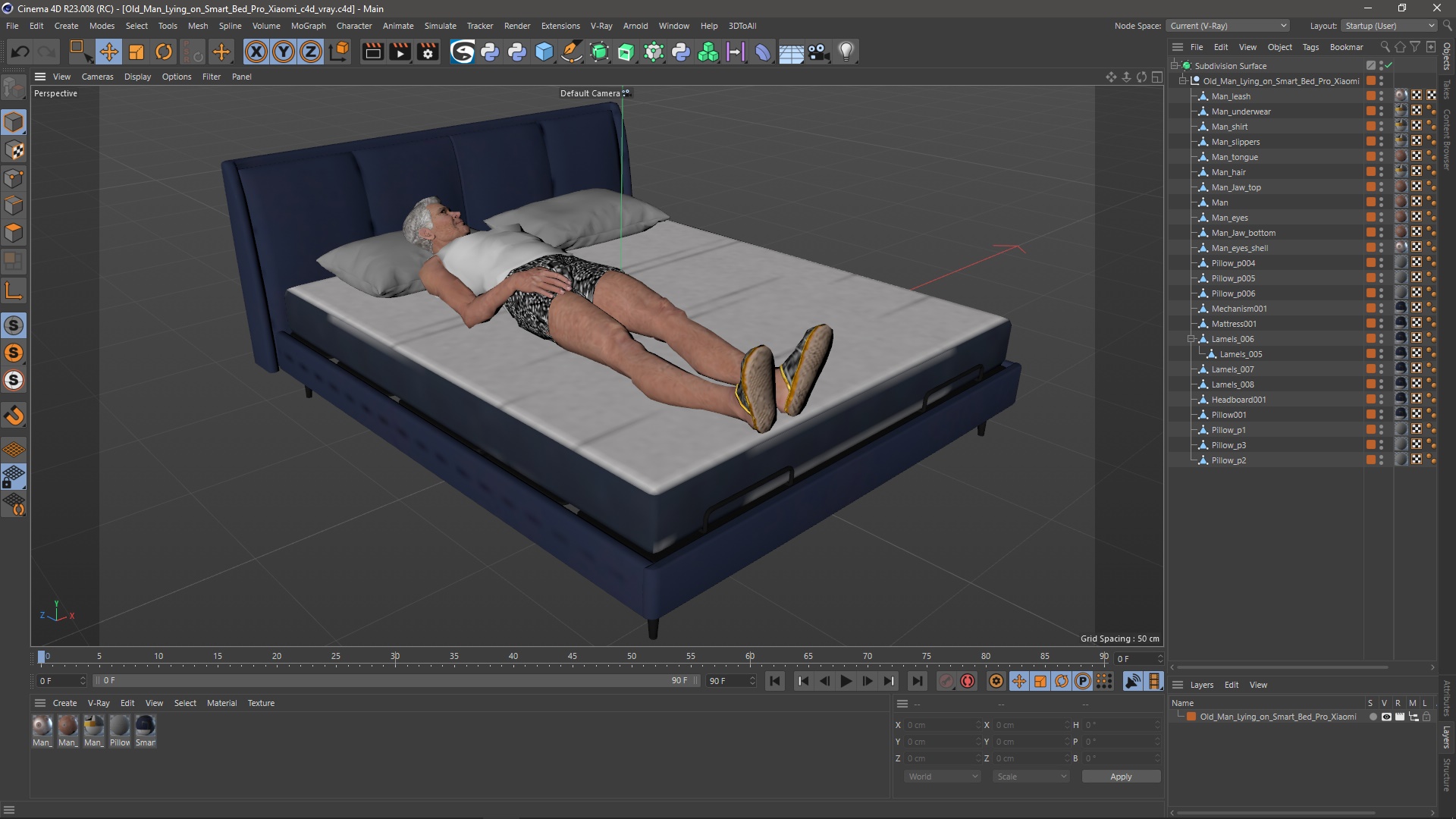Image resolution: width=1456 pixels, height=819 pixels.
Task: Open viewport Display menu
Action: 137,77
